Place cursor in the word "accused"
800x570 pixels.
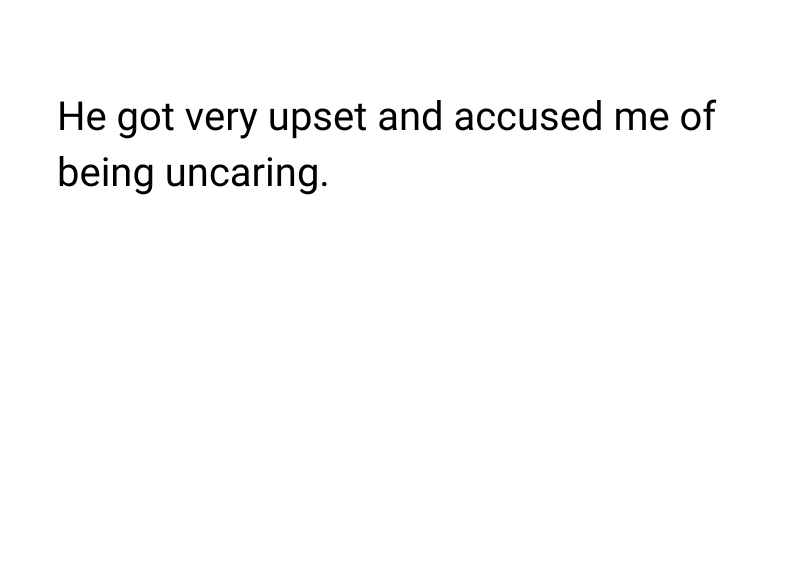point(526,118)
